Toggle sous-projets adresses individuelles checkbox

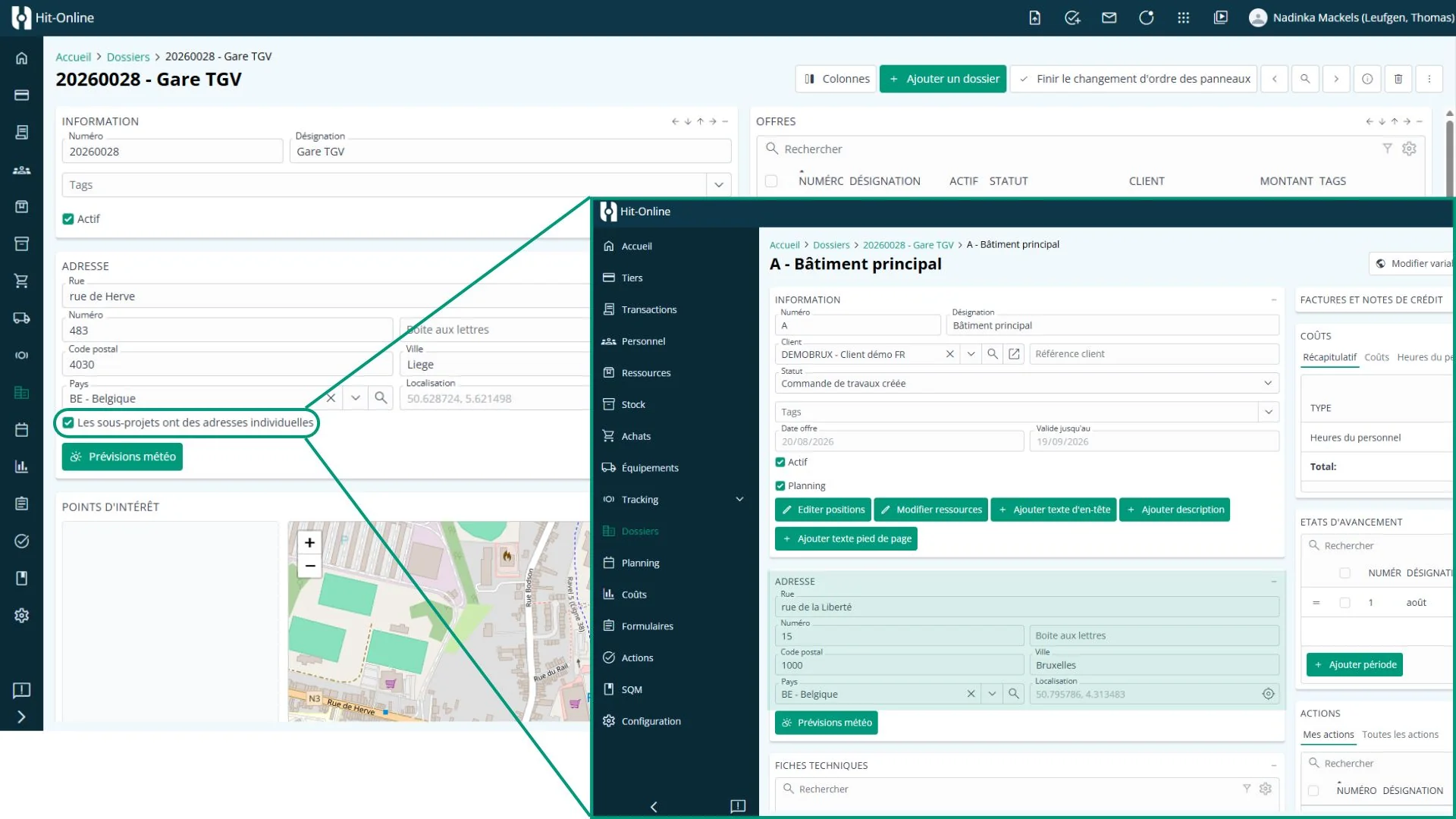coord(68,422)
